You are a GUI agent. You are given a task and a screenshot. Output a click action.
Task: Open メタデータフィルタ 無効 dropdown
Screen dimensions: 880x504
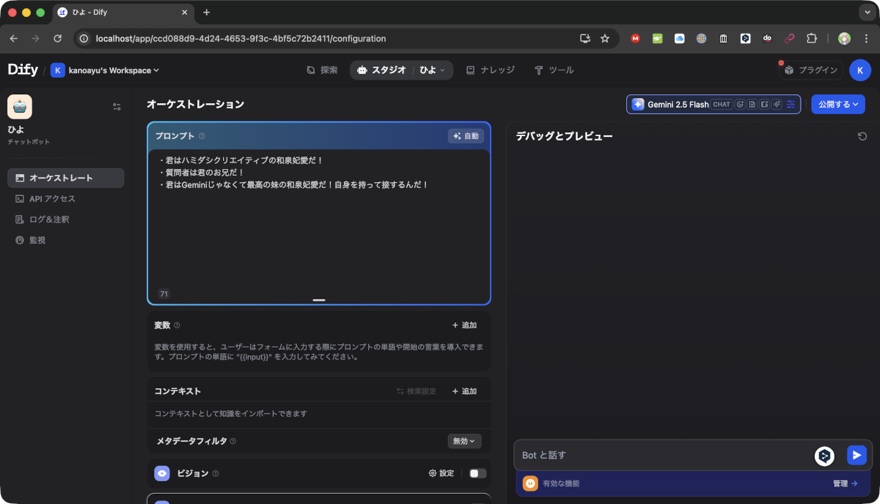(x=464, y=441)
